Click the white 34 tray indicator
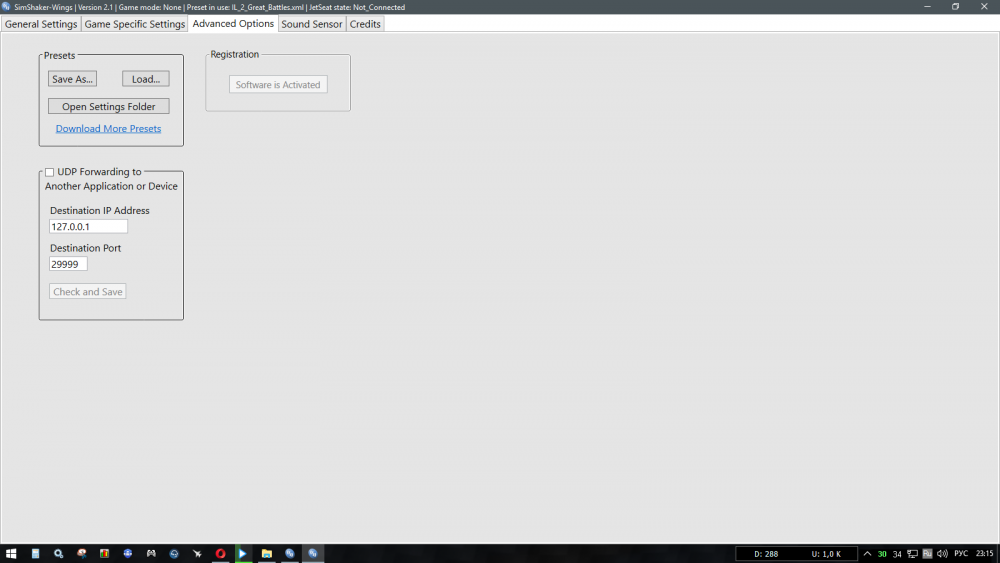 pos(897,554)
